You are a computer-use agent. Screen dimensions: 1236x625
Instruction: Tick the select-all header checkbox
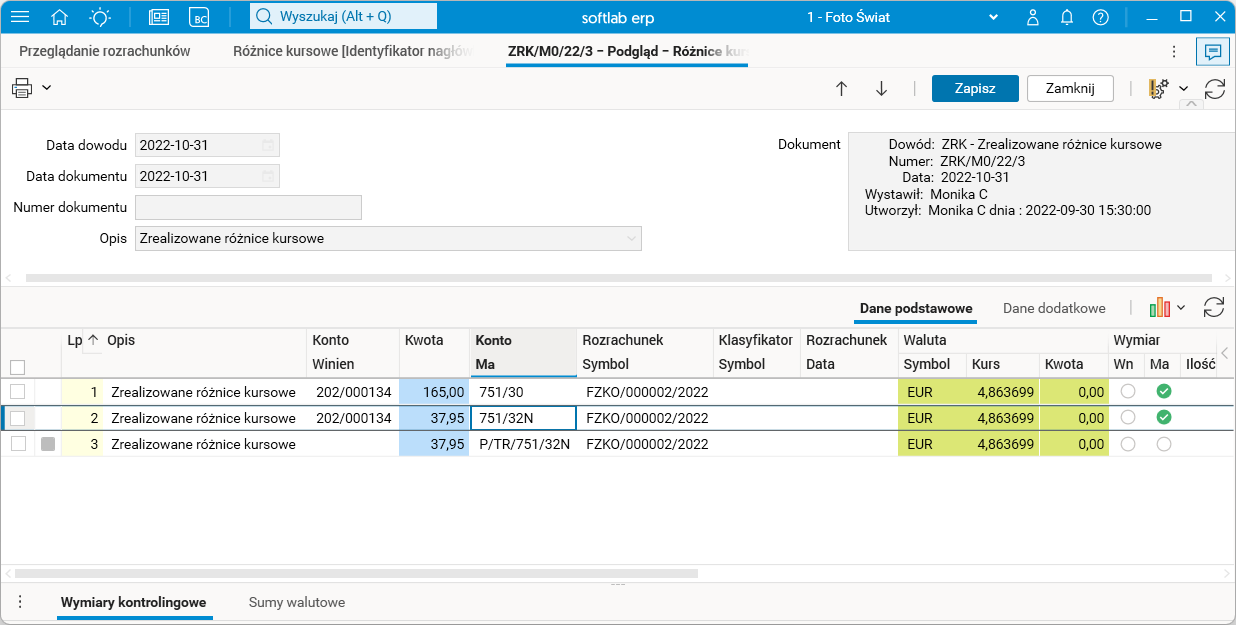[17, 366]
